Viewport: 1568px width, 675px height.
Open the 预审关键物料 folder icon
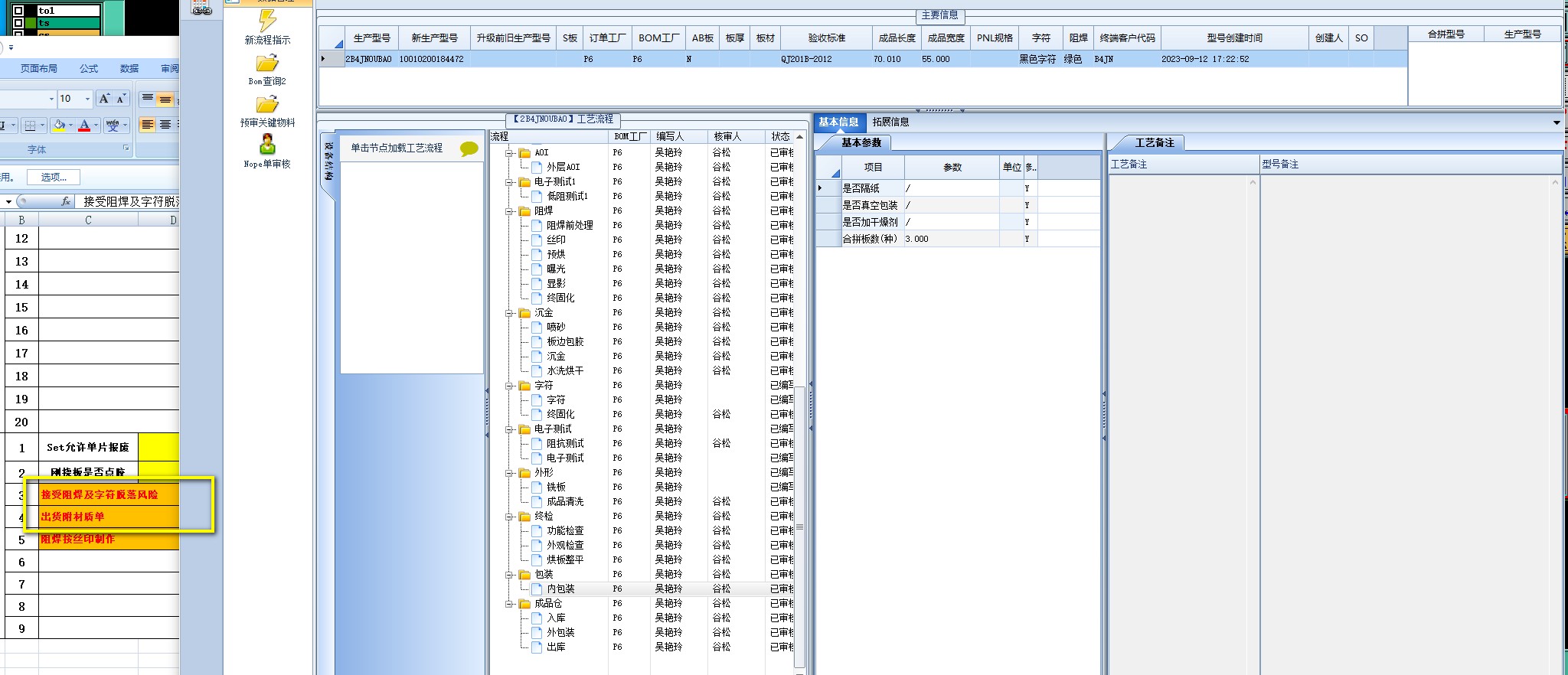tap(267, 104)
